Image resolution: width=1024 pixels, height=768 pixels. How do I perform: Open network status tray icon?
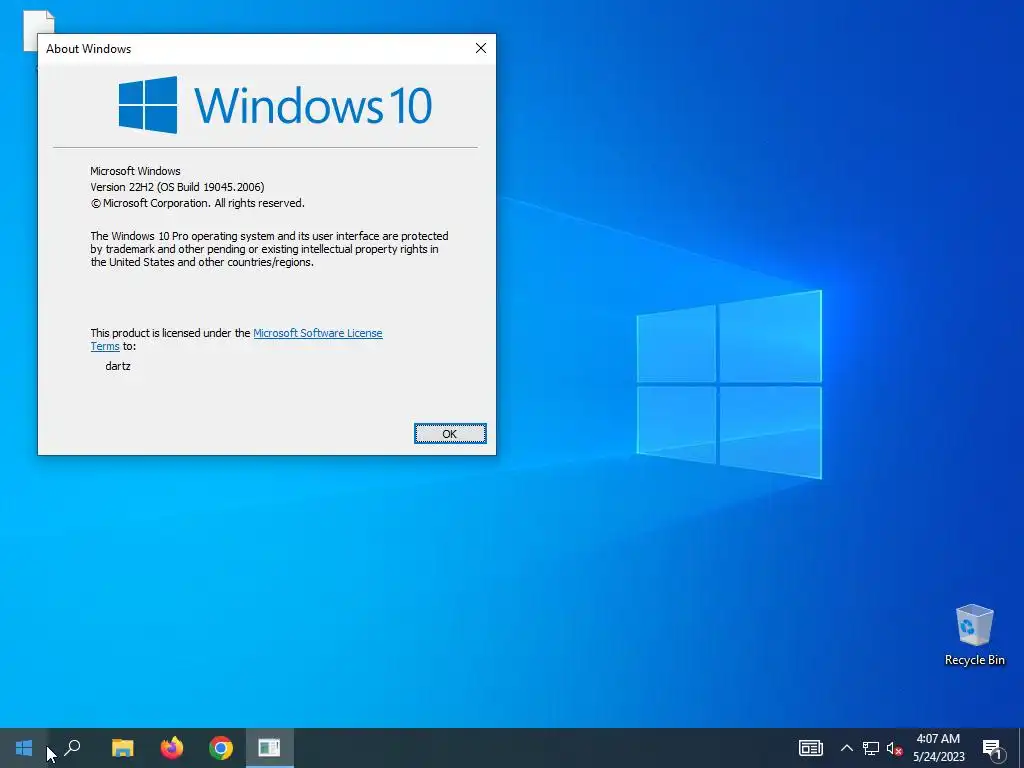(x=871, y=748)
